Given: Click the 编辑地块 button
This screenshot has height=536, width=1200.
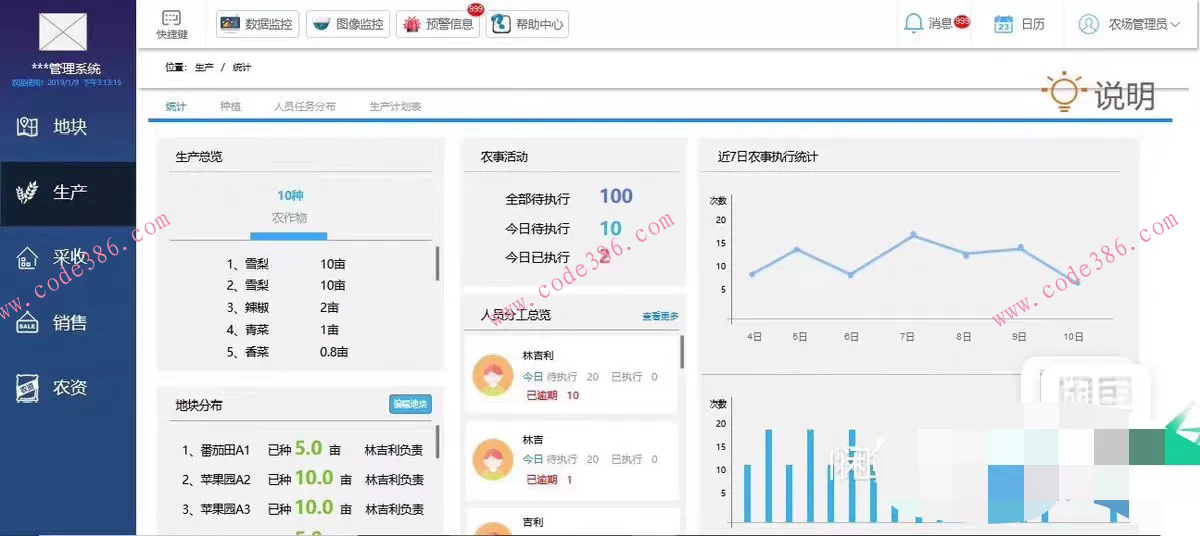Looking at the screenshot, I should (x=410, y=404).
